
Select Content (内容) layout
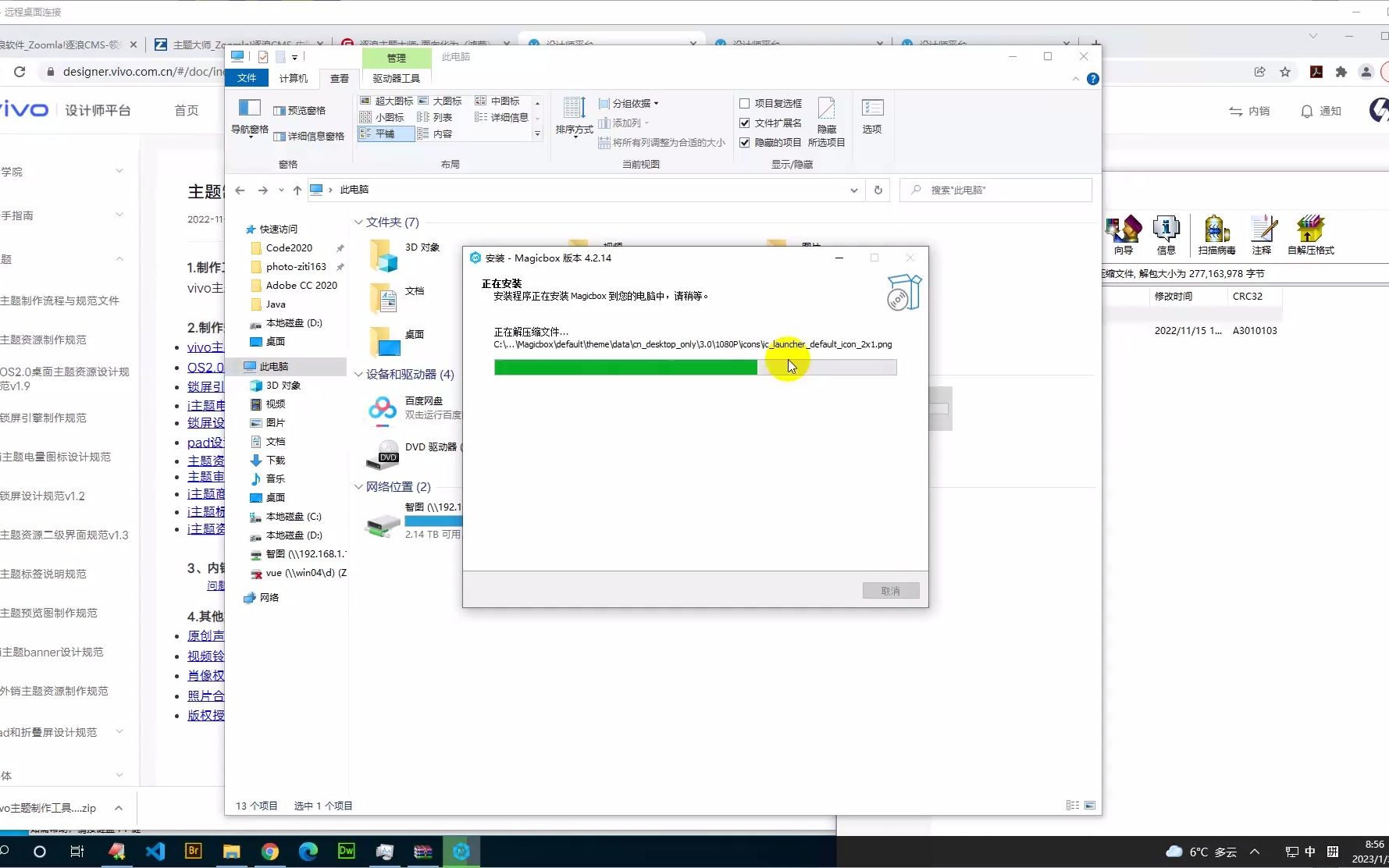pos(435,133)
